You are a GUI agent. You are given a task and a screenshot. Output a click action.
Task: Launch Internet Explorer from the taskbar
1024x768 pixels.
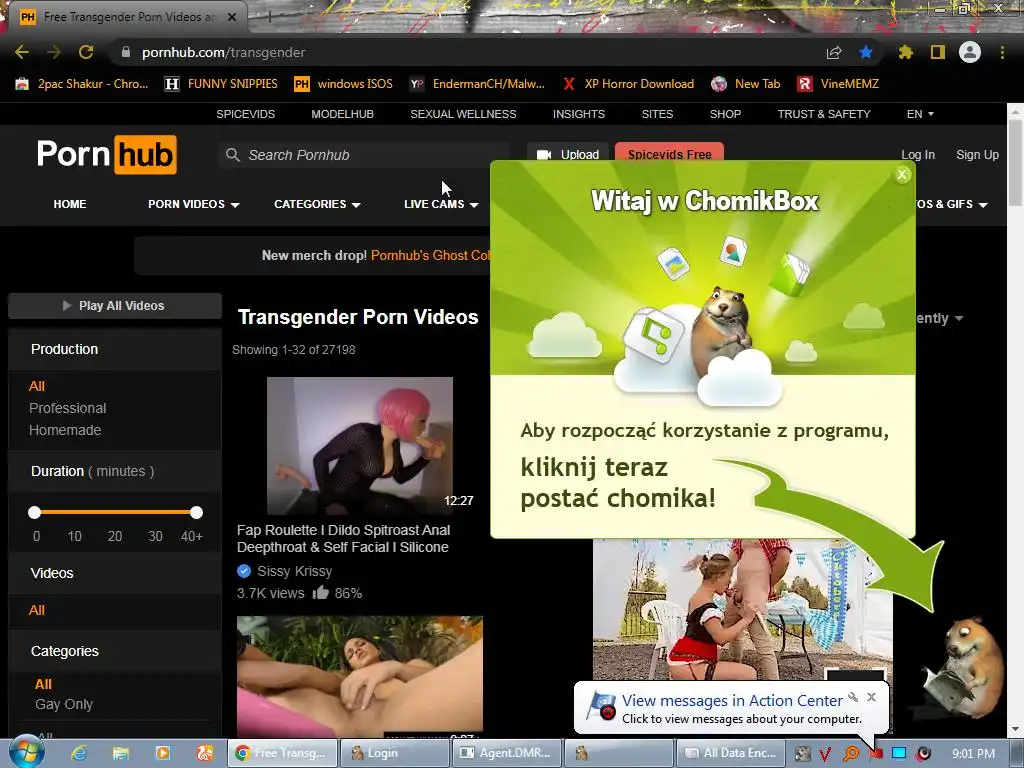tap(80, 753)
